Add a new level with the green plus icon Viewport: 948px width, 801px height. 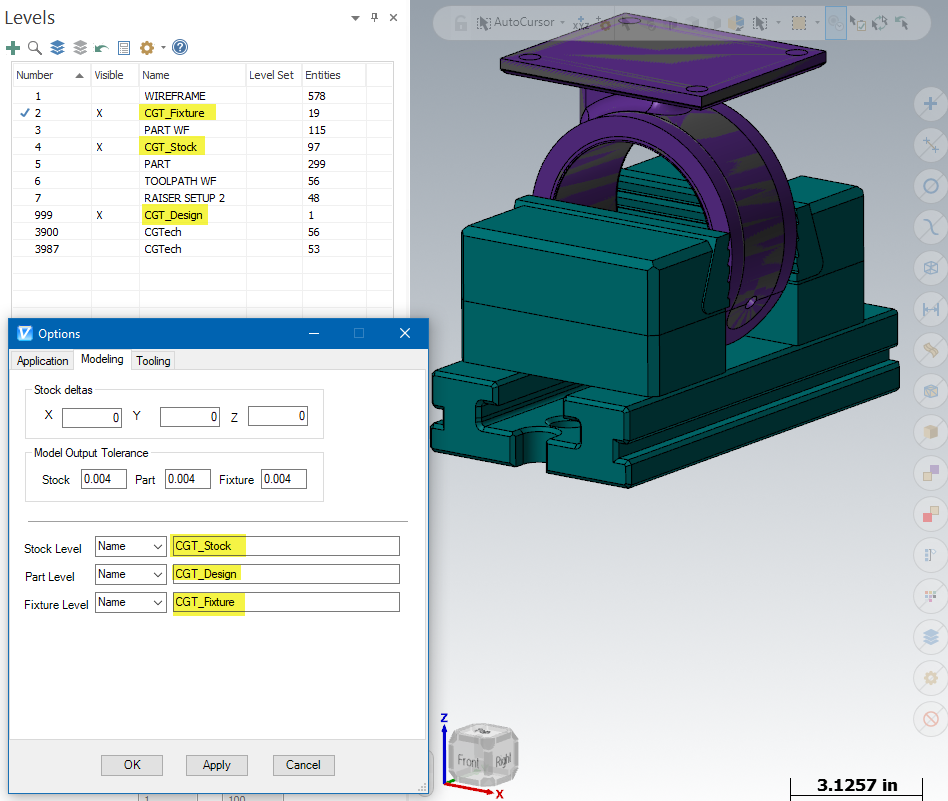pyautogui.click(x=13, y=47)
